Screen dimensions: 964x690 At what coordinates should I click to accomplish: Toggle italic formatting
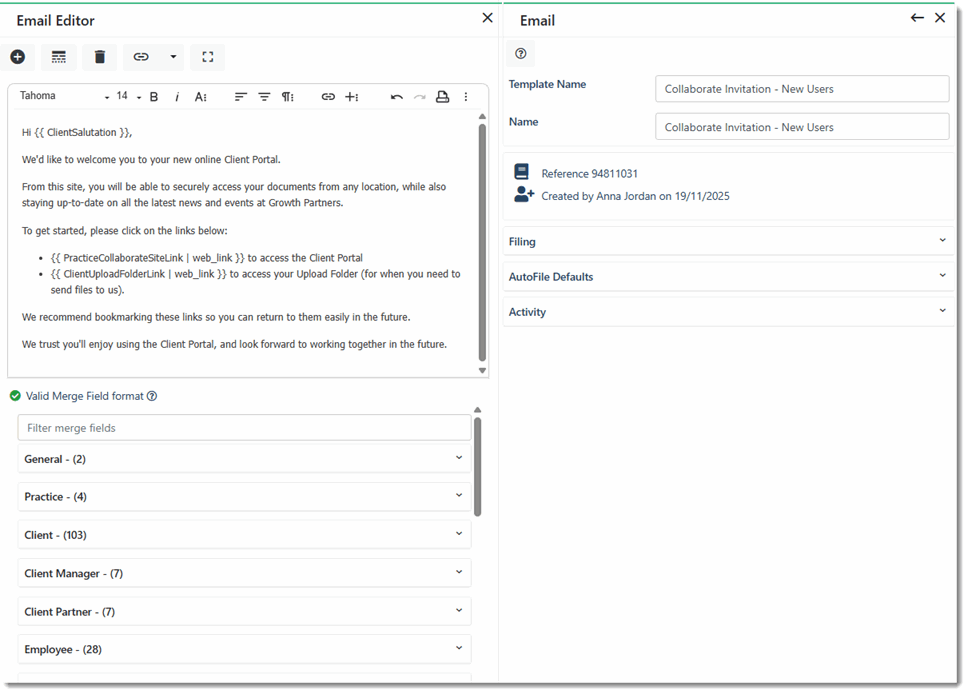177,97
